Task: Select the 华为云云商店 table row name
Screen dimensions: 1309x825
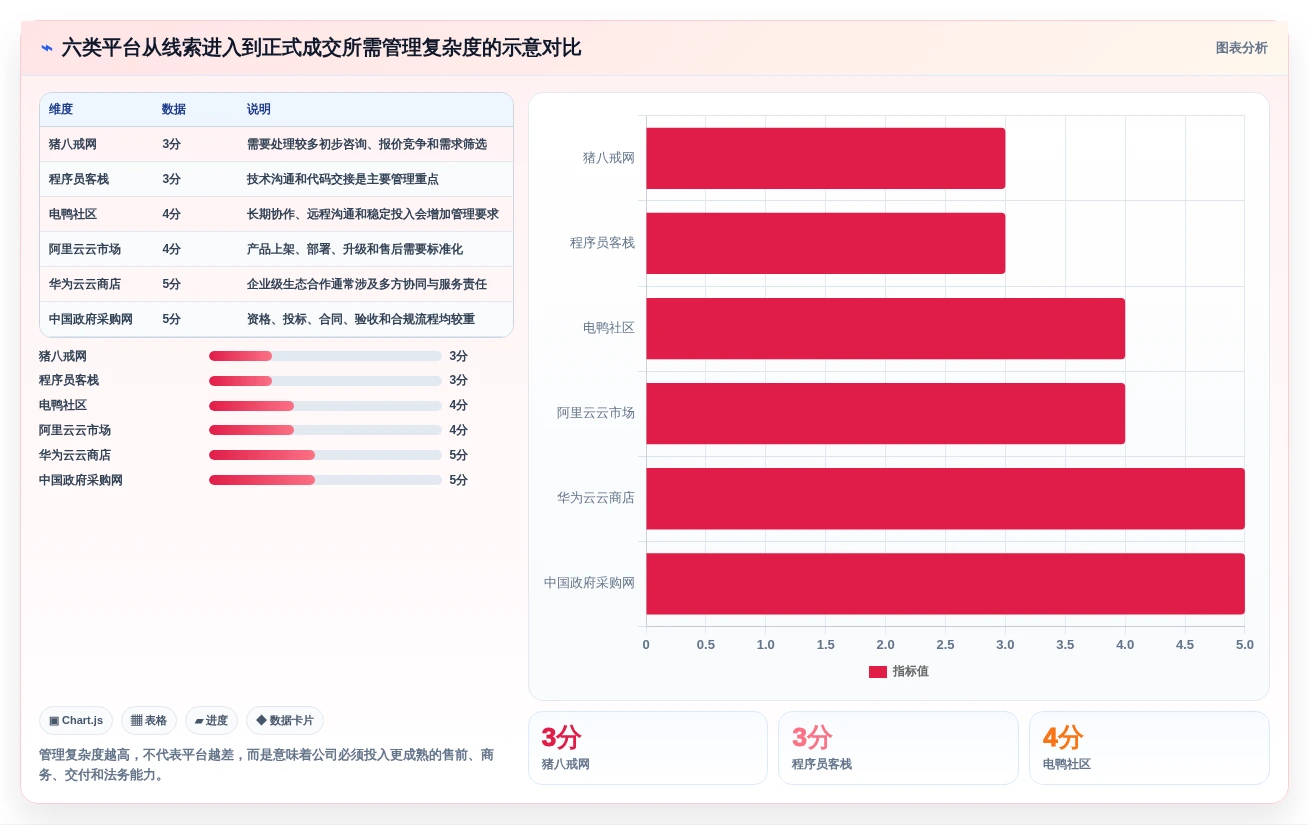Action: (x=85, y=284)
